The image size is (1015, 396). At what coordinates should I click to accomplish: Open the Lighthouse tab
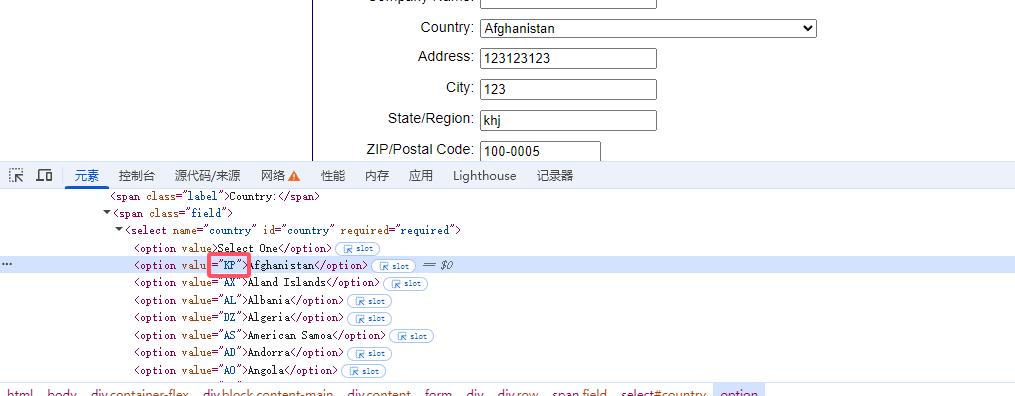[485, 176]
